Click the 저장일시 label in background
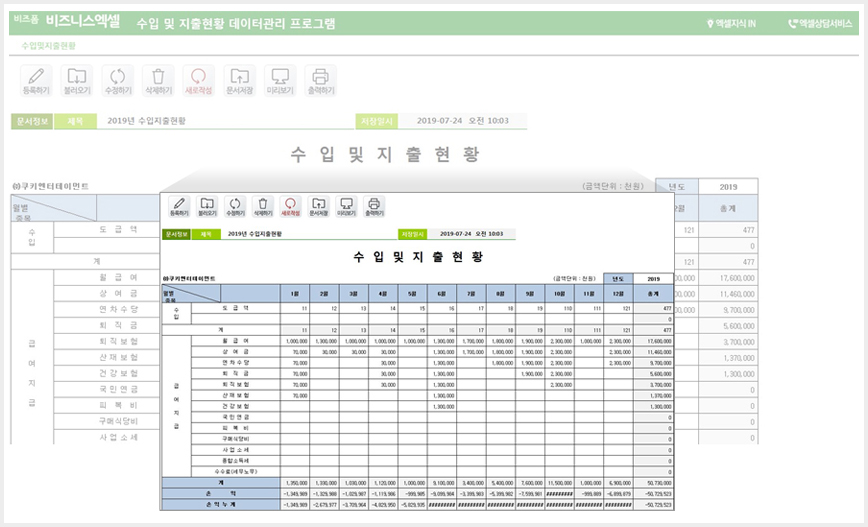 point(376,121)
